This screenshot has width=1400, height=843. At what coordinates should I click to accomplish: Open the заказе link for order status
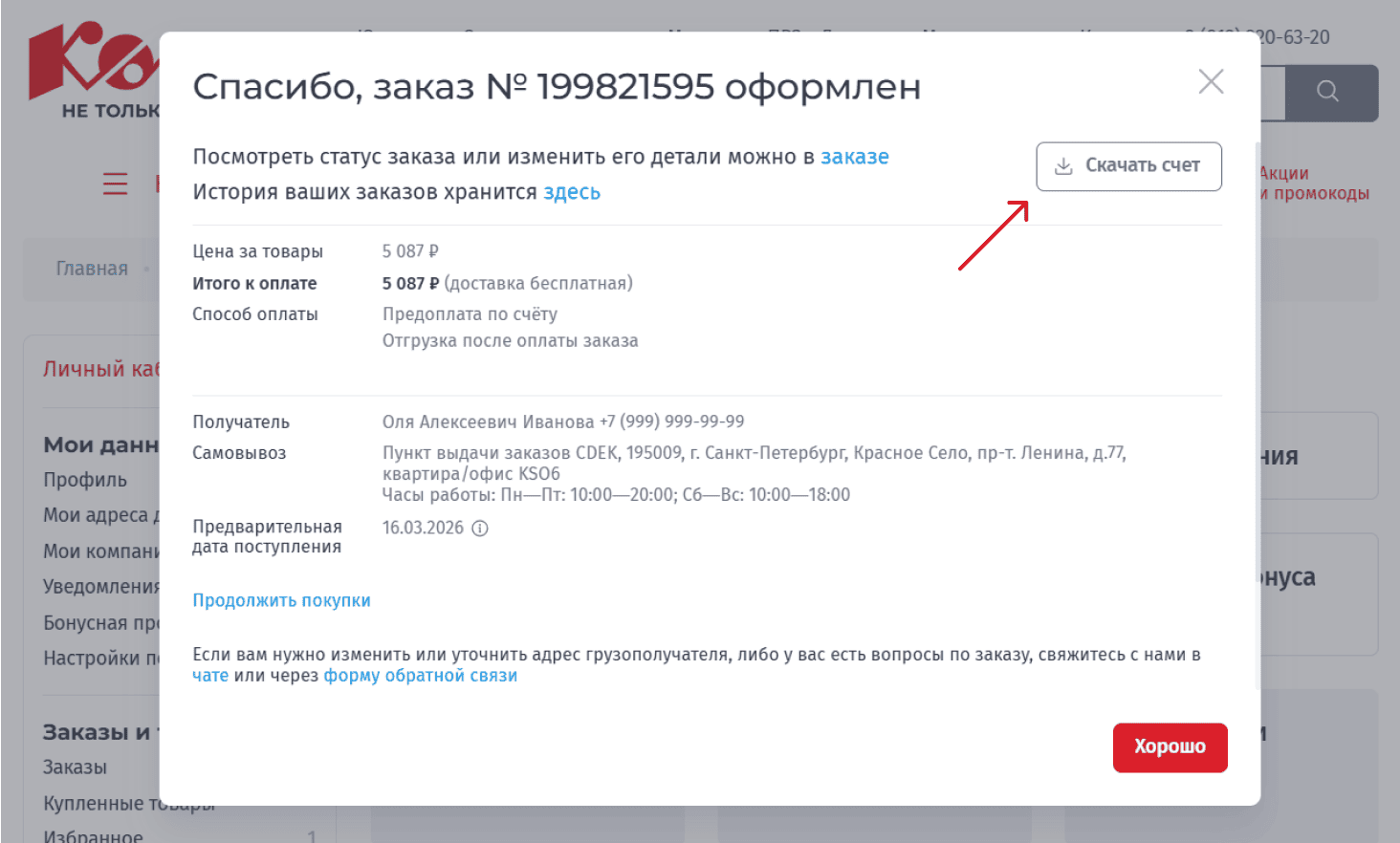tap(855, 157)
